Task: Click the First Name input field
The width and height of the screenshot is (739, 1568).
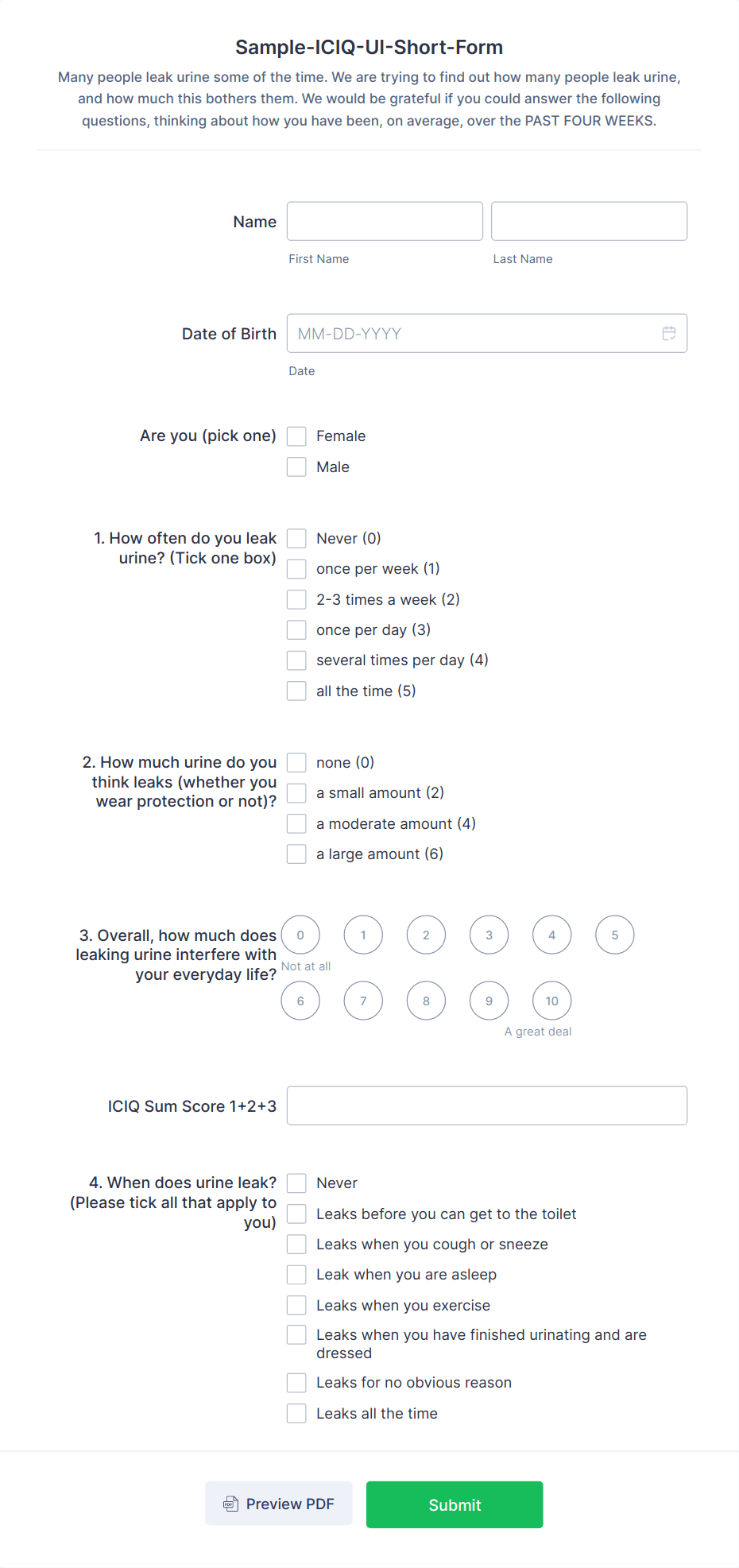Action: pyautogui.click(x=384, y=221)
